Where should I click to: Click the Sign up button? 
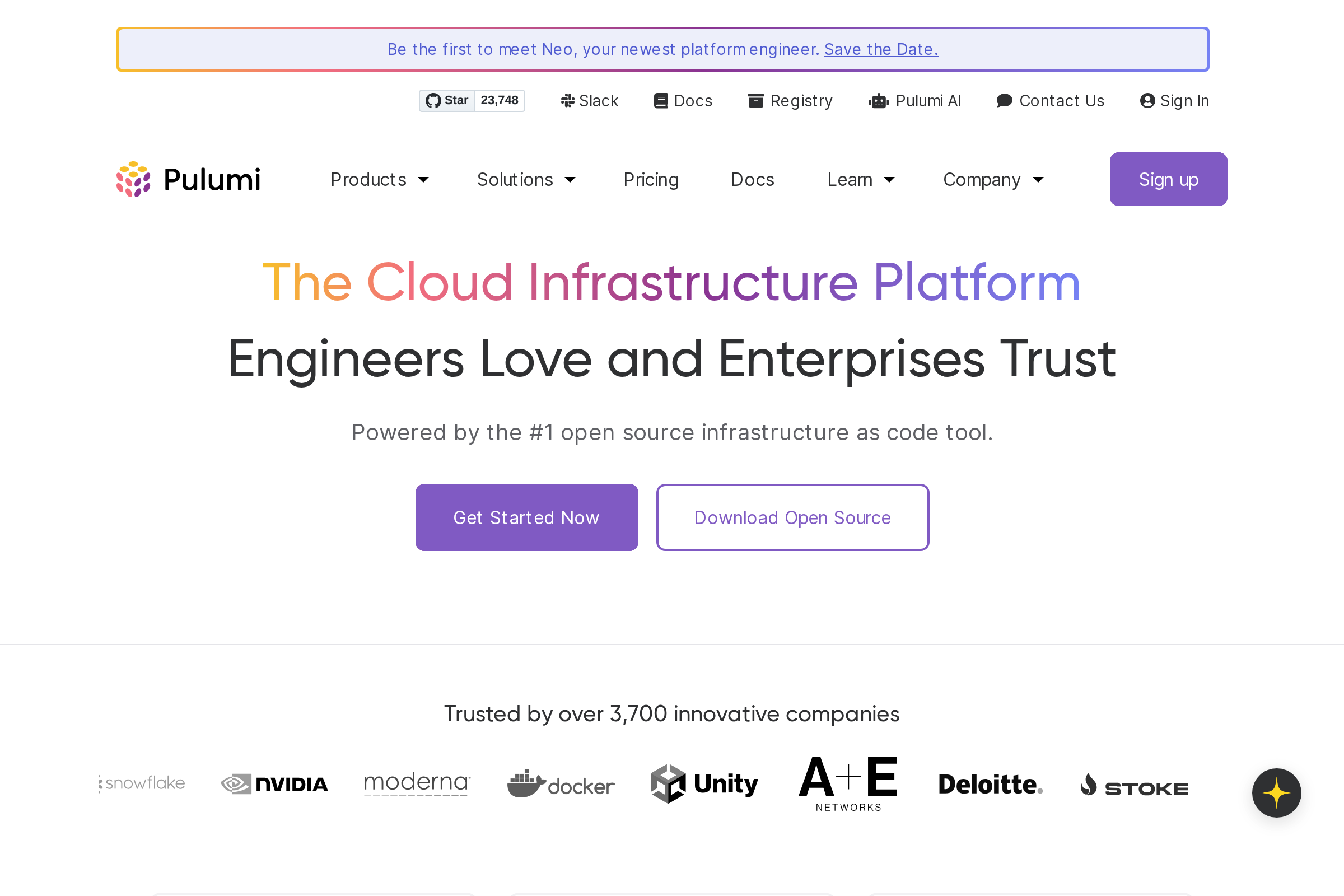coord(1168,179)
